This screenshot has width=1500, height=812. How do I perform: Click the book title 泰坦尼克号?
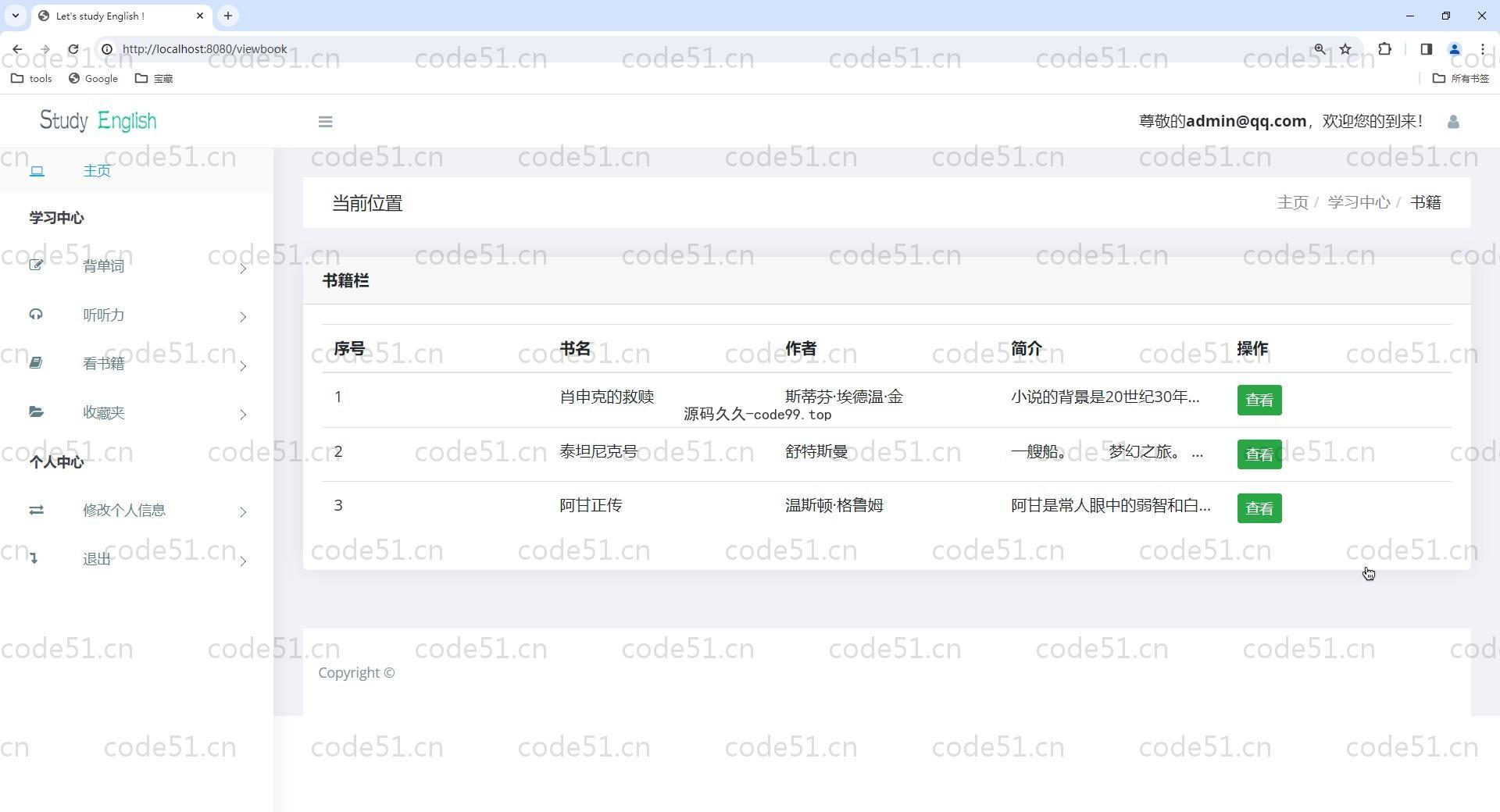point(598,451)
